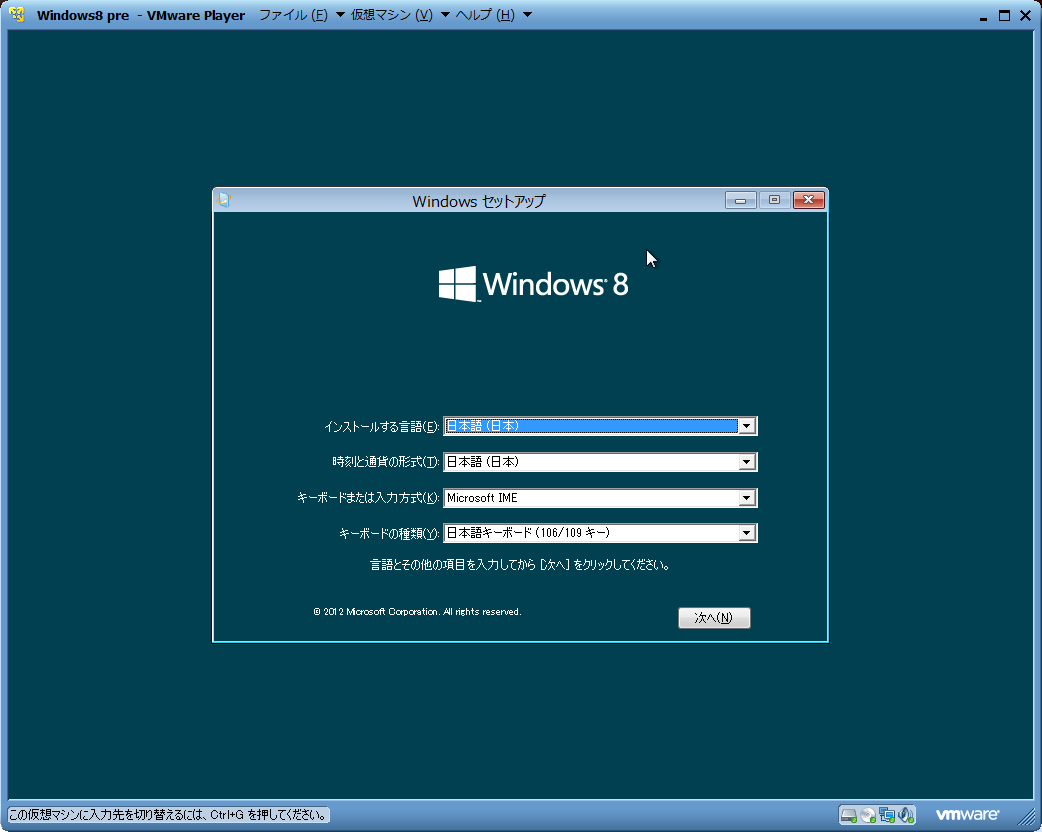Click the Ctrl+G input hint in status bar
1042x832 pixels.
[169, 815]
